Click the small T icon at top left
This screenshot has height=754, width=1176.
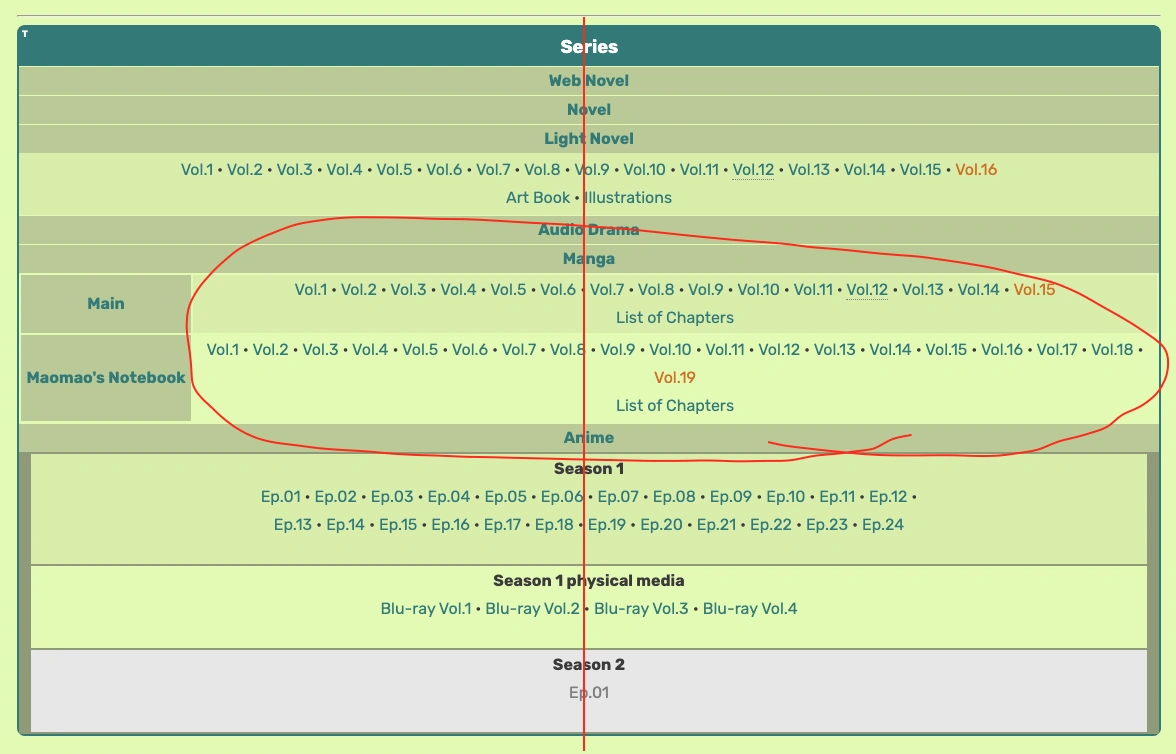(25, 31)
